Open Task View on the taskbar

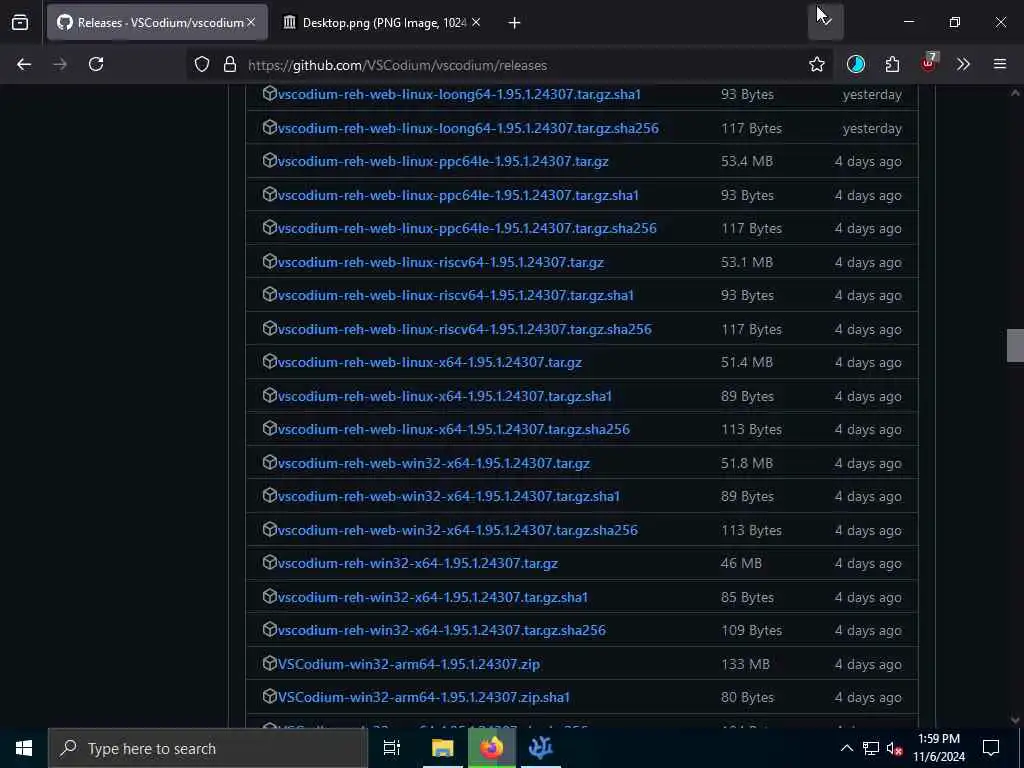(392, 748)
